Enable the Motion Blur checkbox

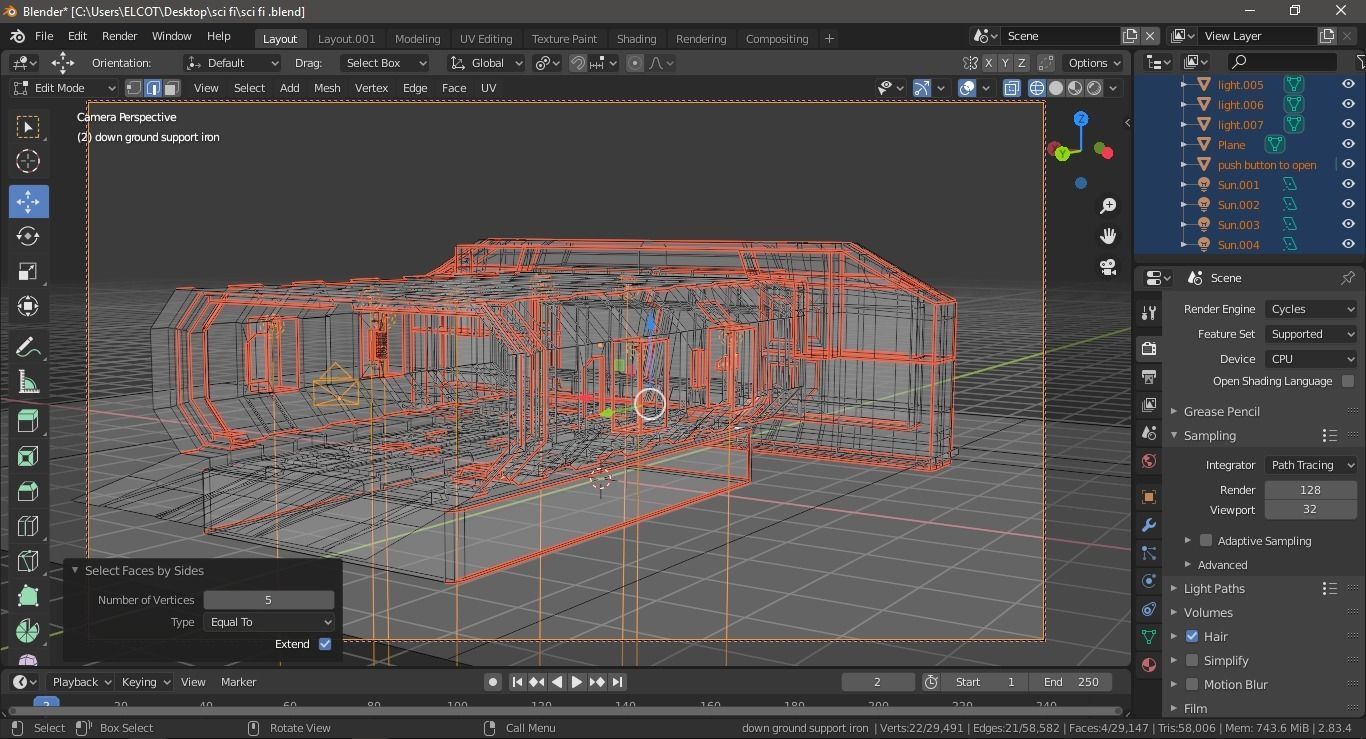click(x=1192, y=684)
